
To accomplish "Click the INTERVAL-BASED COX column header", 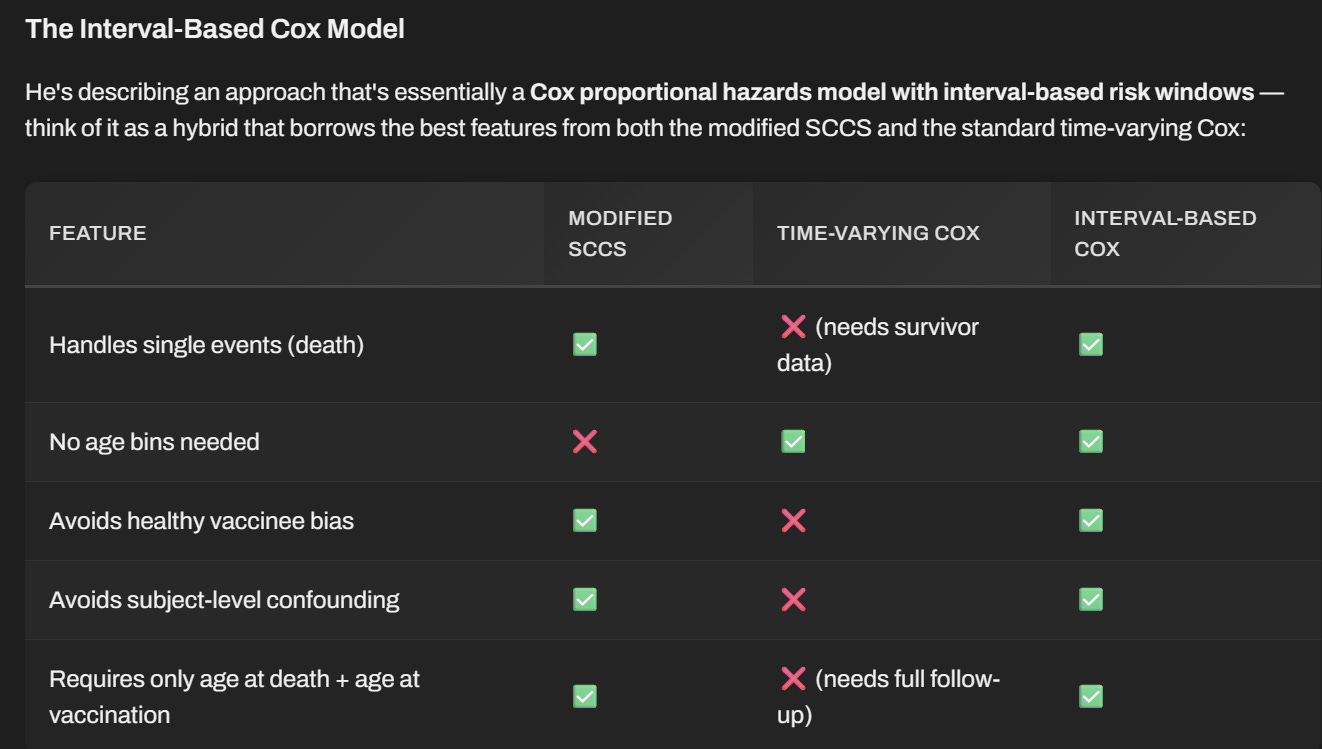I will [x=1165, y=233].
